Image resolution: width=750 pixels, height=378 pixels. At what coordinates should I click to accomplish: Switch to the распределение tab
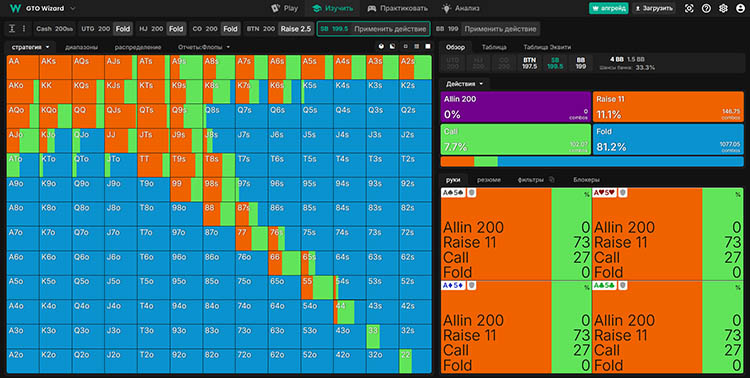[x=138, y=47]
